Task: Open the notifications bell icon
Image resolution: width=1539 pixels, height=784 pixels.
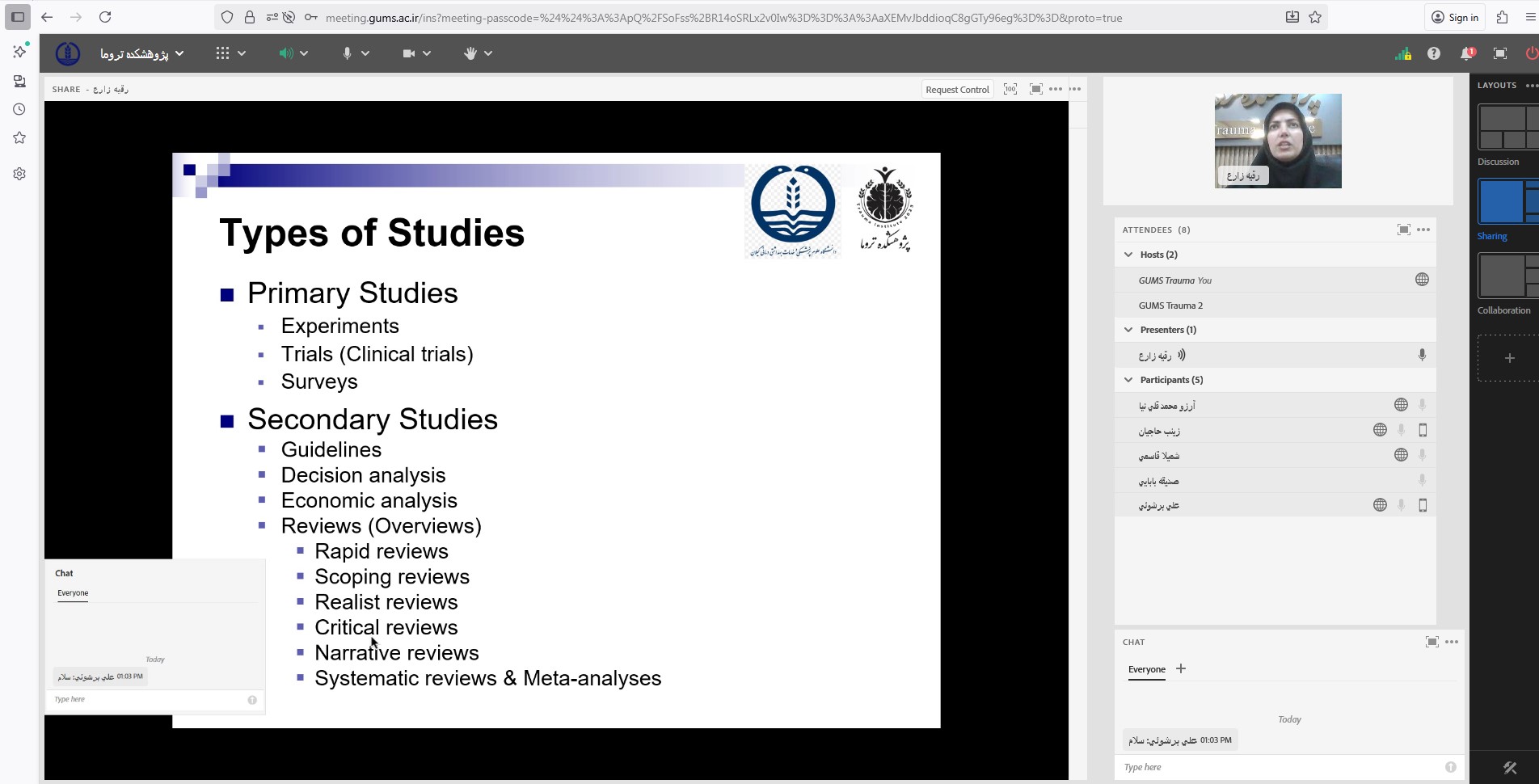Action: click(x=1466, y=53)
